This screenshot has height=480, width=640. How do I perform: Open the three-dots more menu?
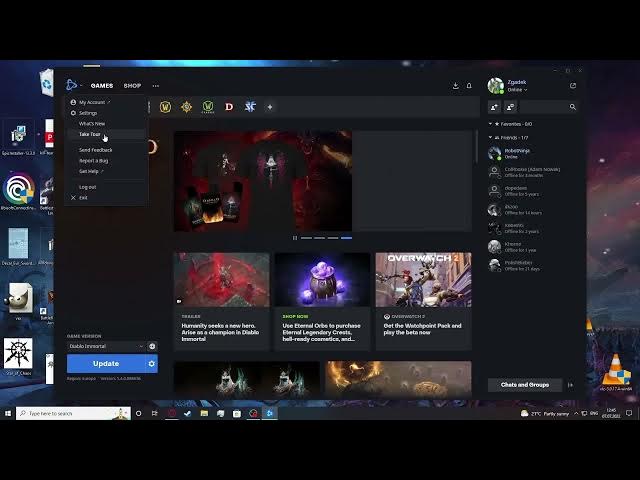click(x=156, y=86)
